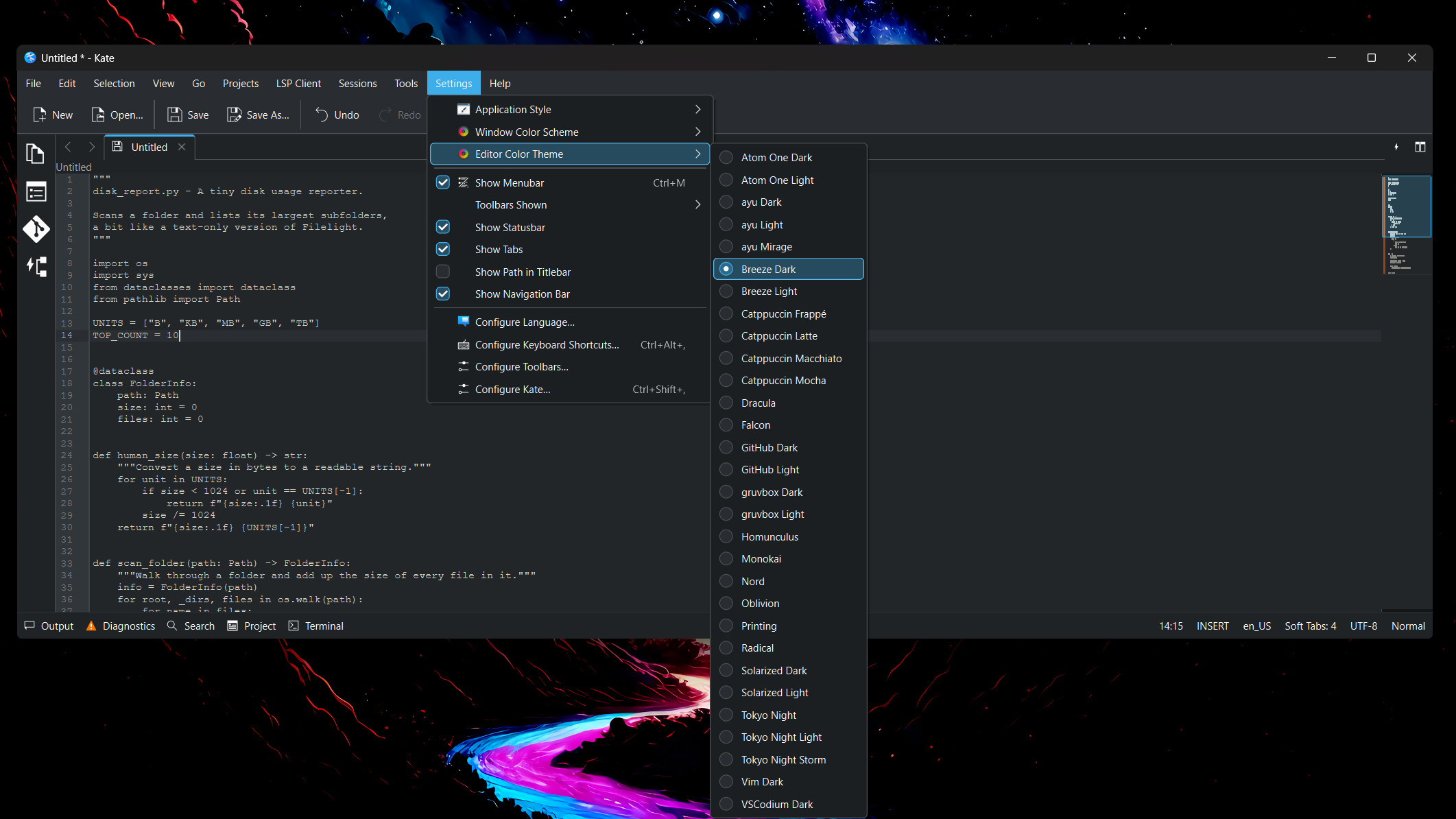Go to next tab arrow

tap(91, 147)
